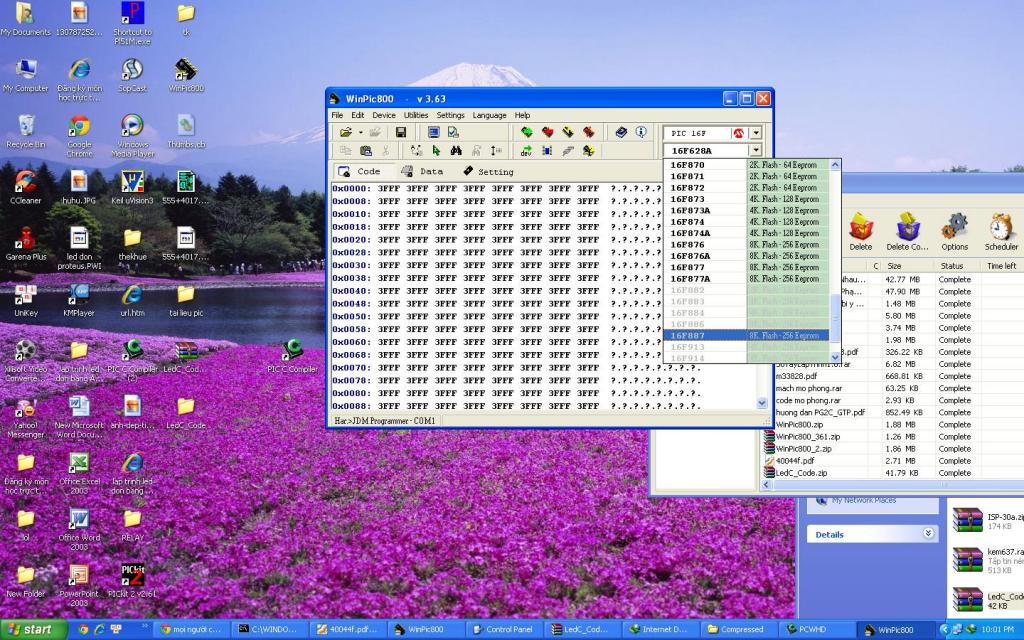Click the blue book help icon
This screenshot has width=1024, height=640.
coord(621,133)
